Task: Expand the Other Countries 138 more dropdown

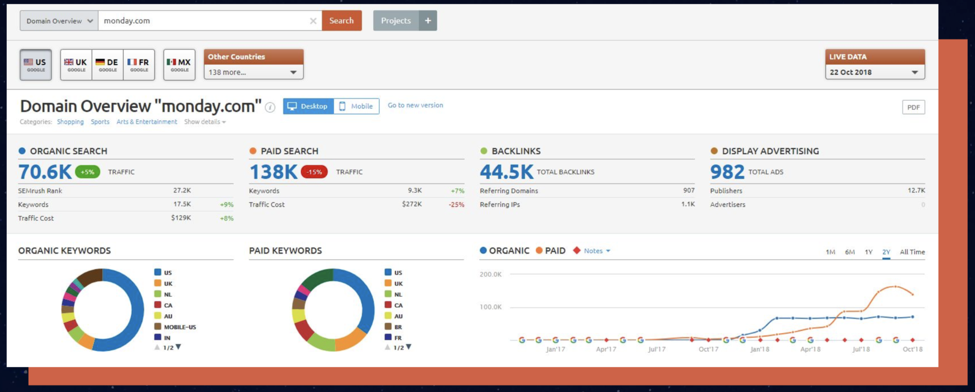Action: pyautogui.click(x=254, y=72)
